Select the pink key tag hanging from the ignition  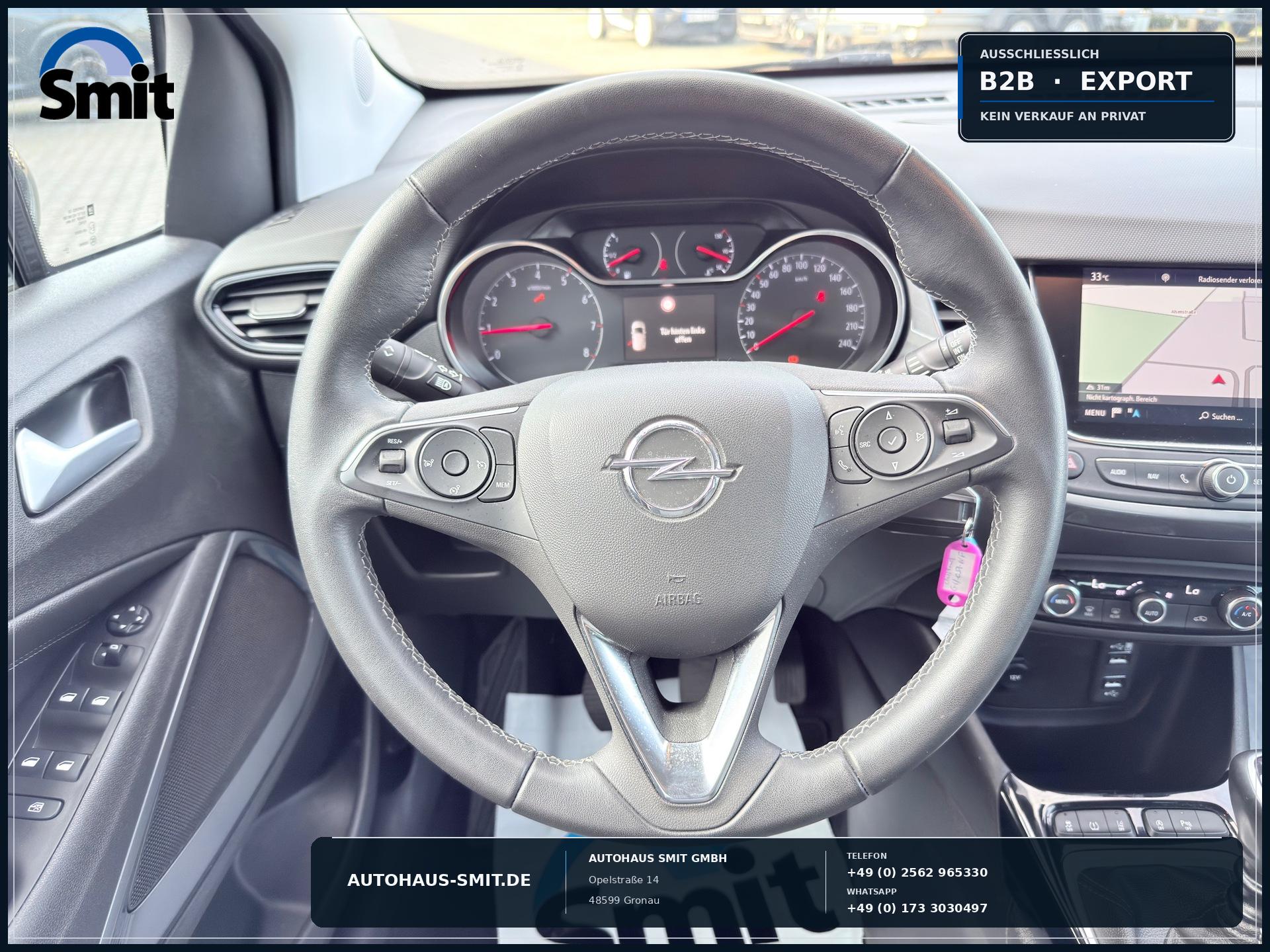point(958,572)
